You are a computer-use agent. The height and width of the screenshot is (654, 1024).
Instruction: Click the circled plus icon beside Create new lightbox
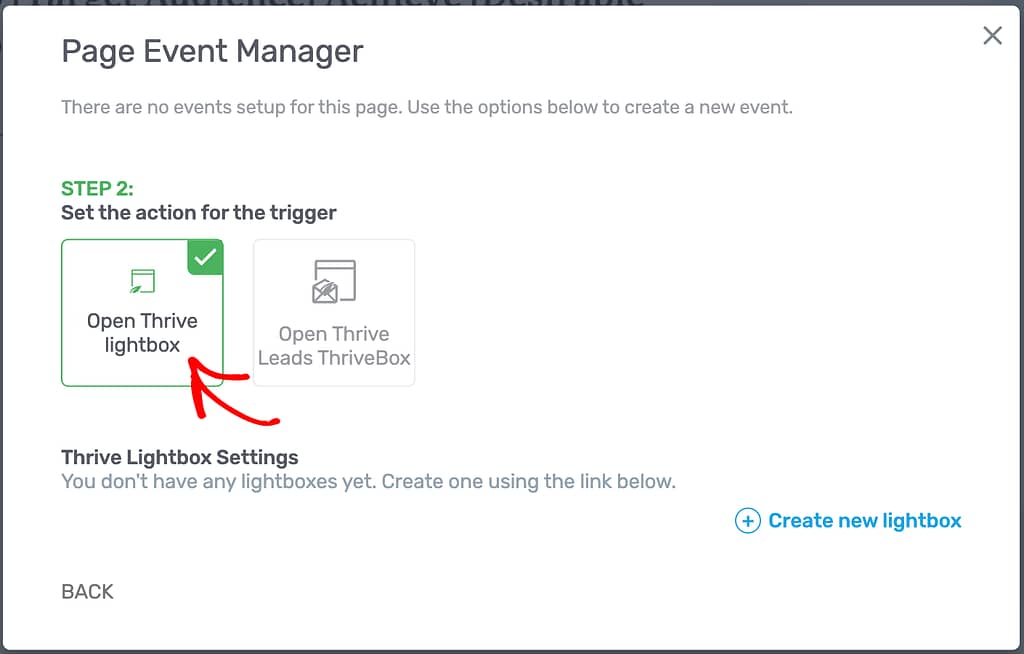pos(748,521)
